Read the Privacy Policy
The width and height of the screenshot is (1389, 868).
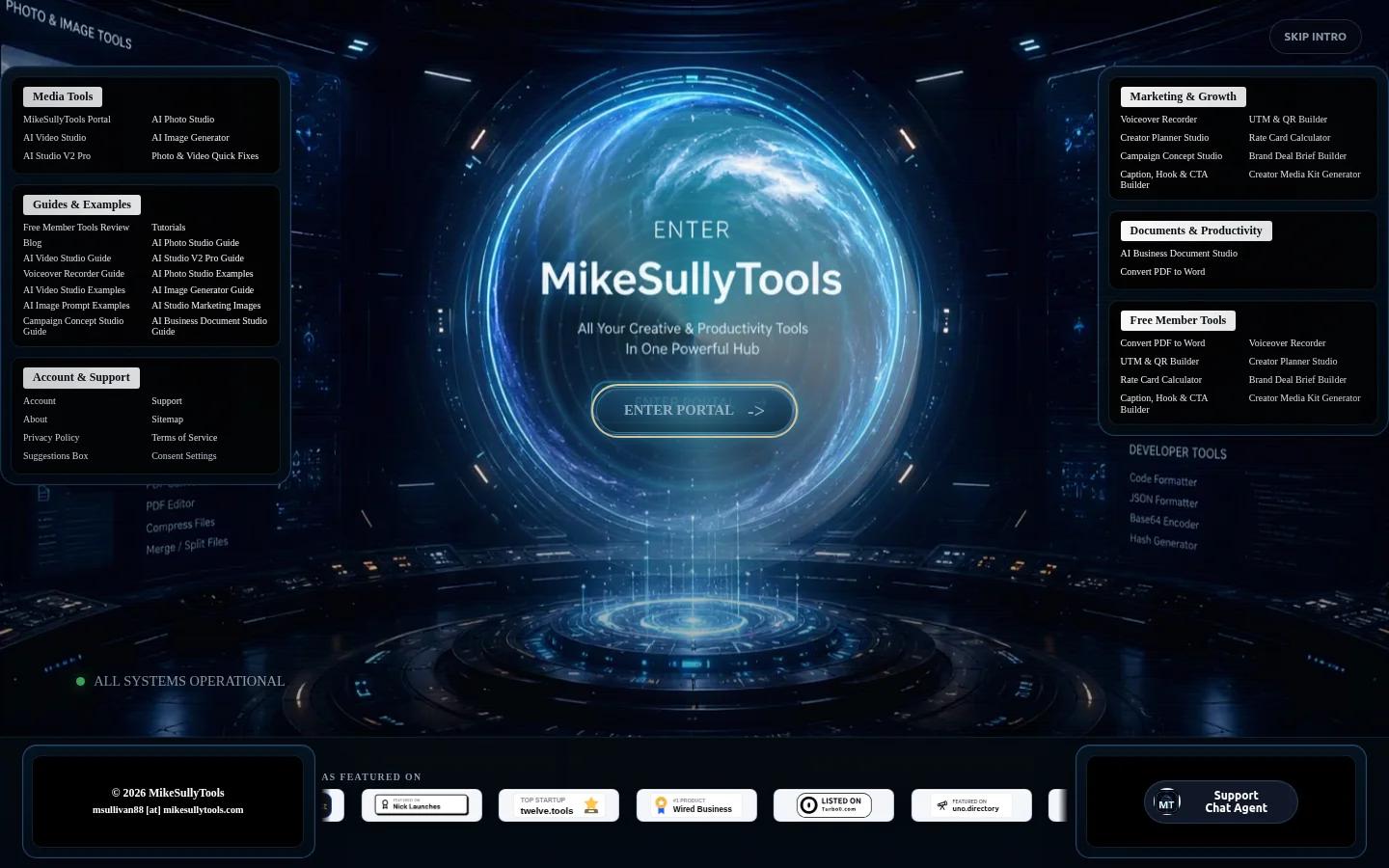[x=51, y=438]
